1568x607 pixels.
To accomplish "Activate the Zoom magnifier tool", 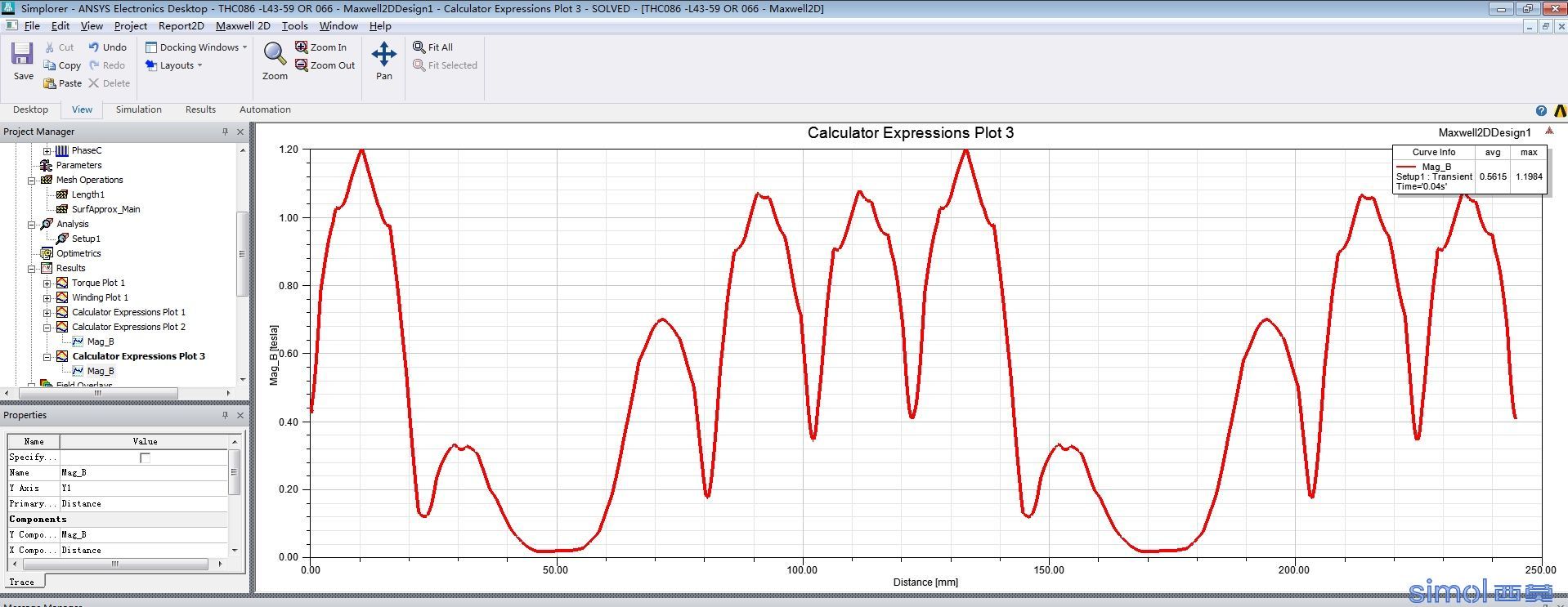I will pos(275,55).
